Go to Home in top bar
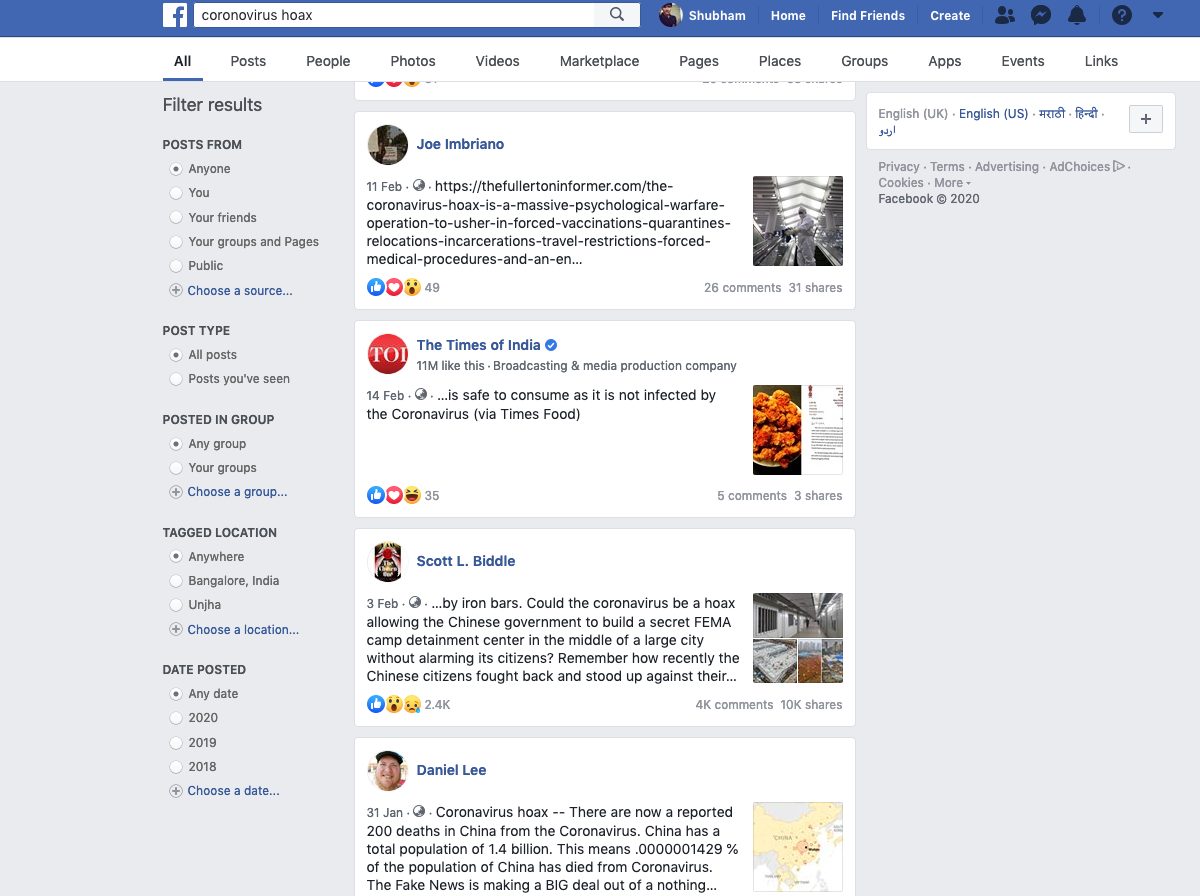The height and width of the screenshot is (896, 1200). click(788, 15)
